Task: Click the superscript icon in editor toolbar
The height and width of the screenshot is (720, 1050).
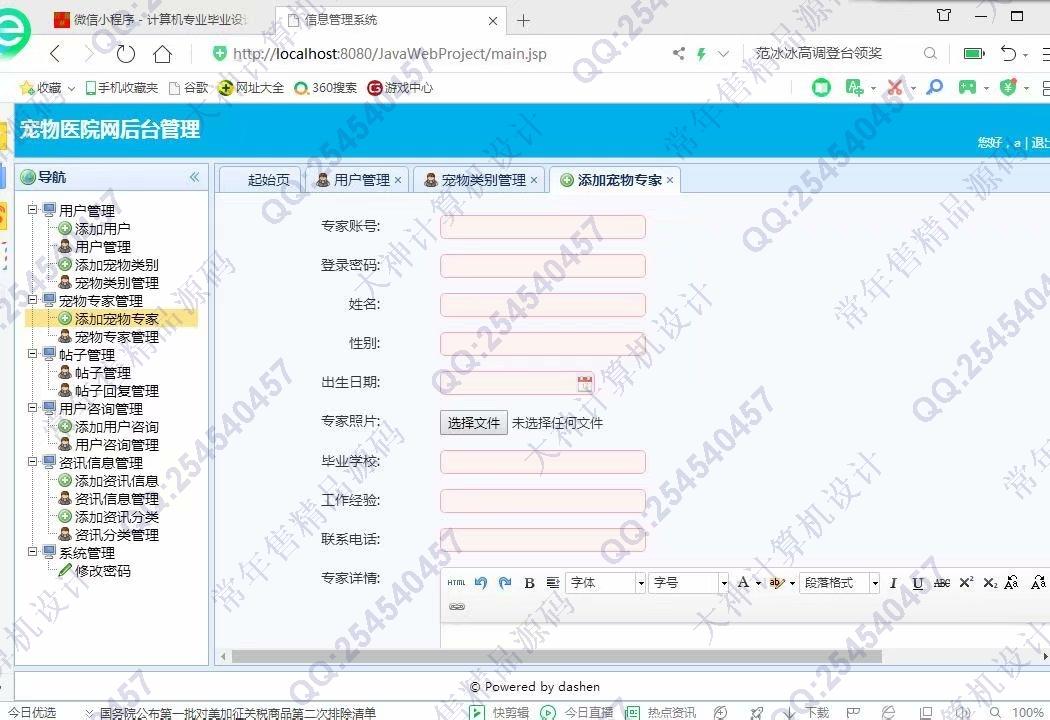Action: (966, 583)
